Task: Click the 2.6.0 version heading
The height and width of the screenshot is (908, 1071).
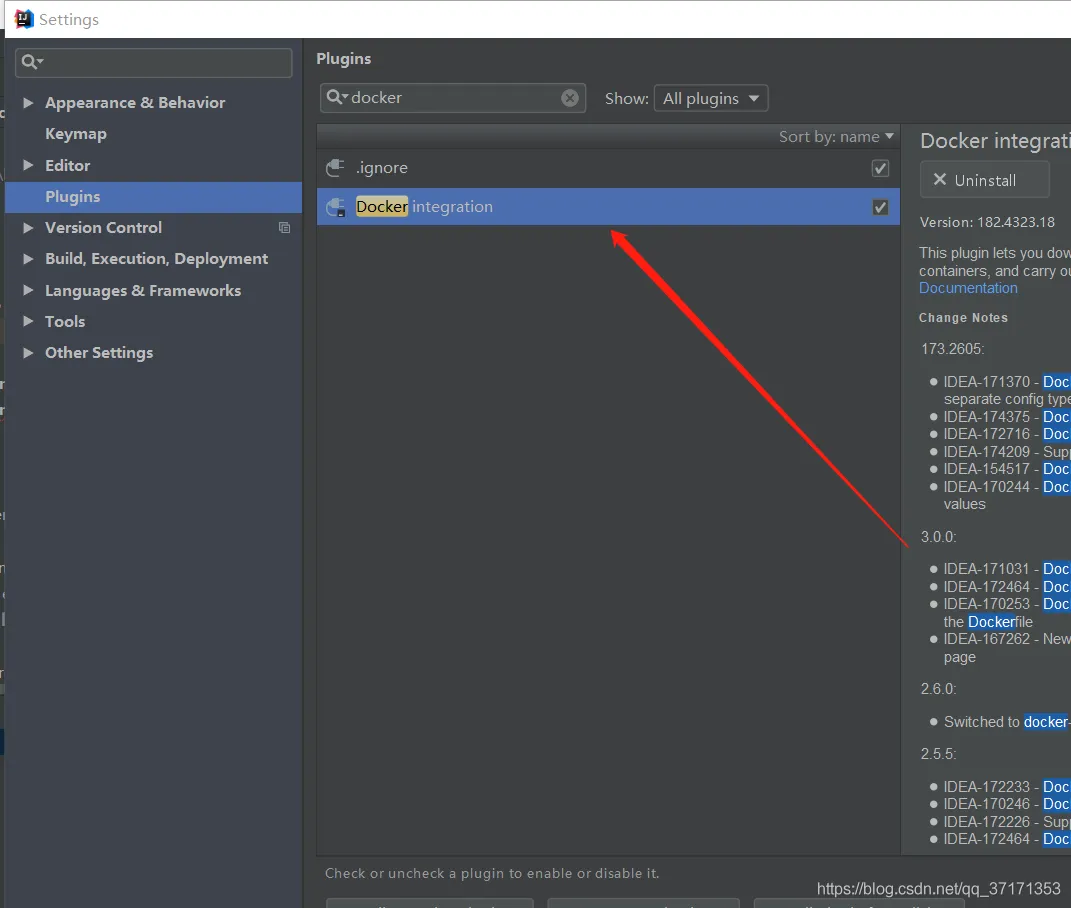Action: [938, 689]
